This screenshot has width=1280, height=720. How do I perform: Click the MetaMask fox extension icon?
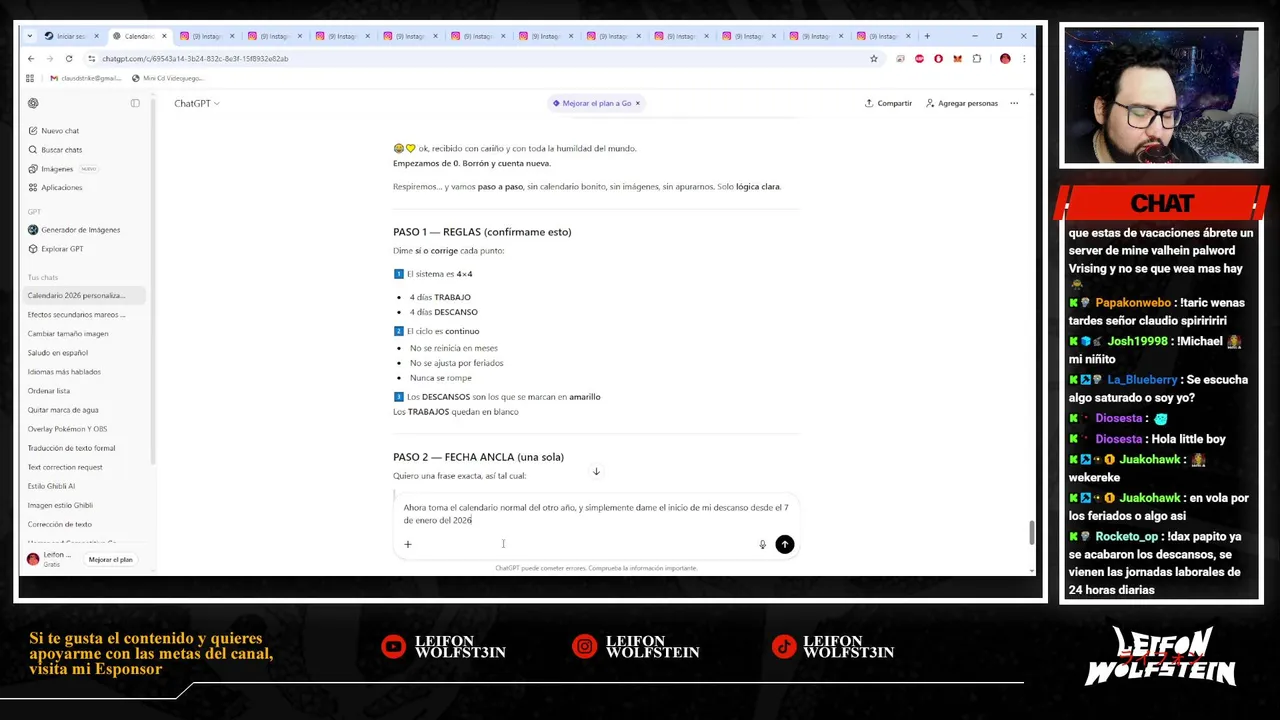(x=957, y=59)
